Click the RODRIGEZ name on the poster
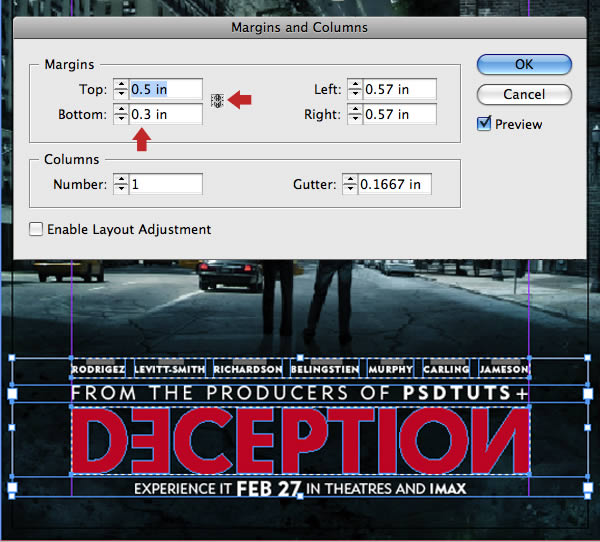The height and width of the screenshot is (542, 600). click(98, 369)
